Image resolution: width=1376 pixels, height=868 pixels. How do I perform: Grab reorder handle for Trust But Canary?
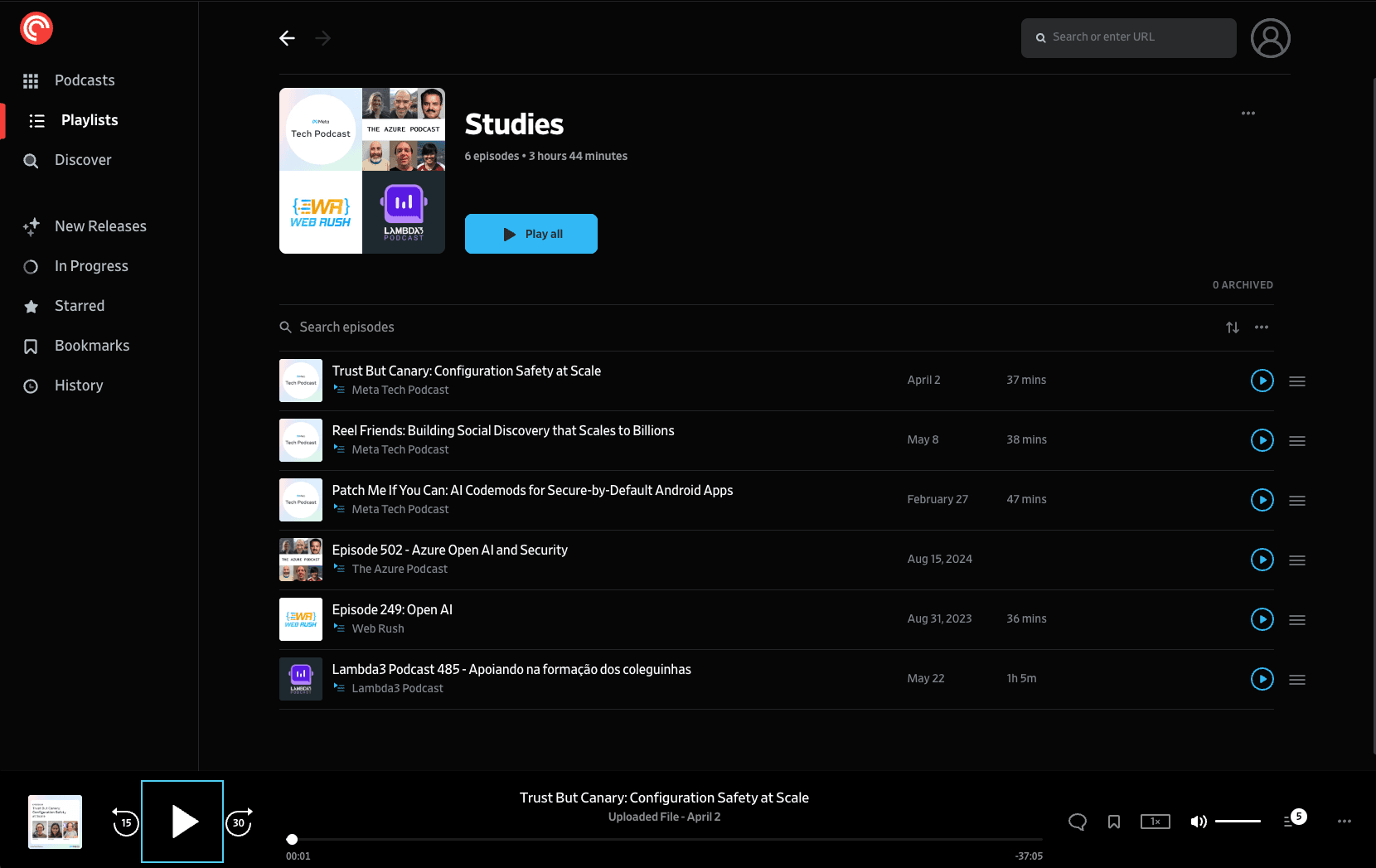(1297, 381)
